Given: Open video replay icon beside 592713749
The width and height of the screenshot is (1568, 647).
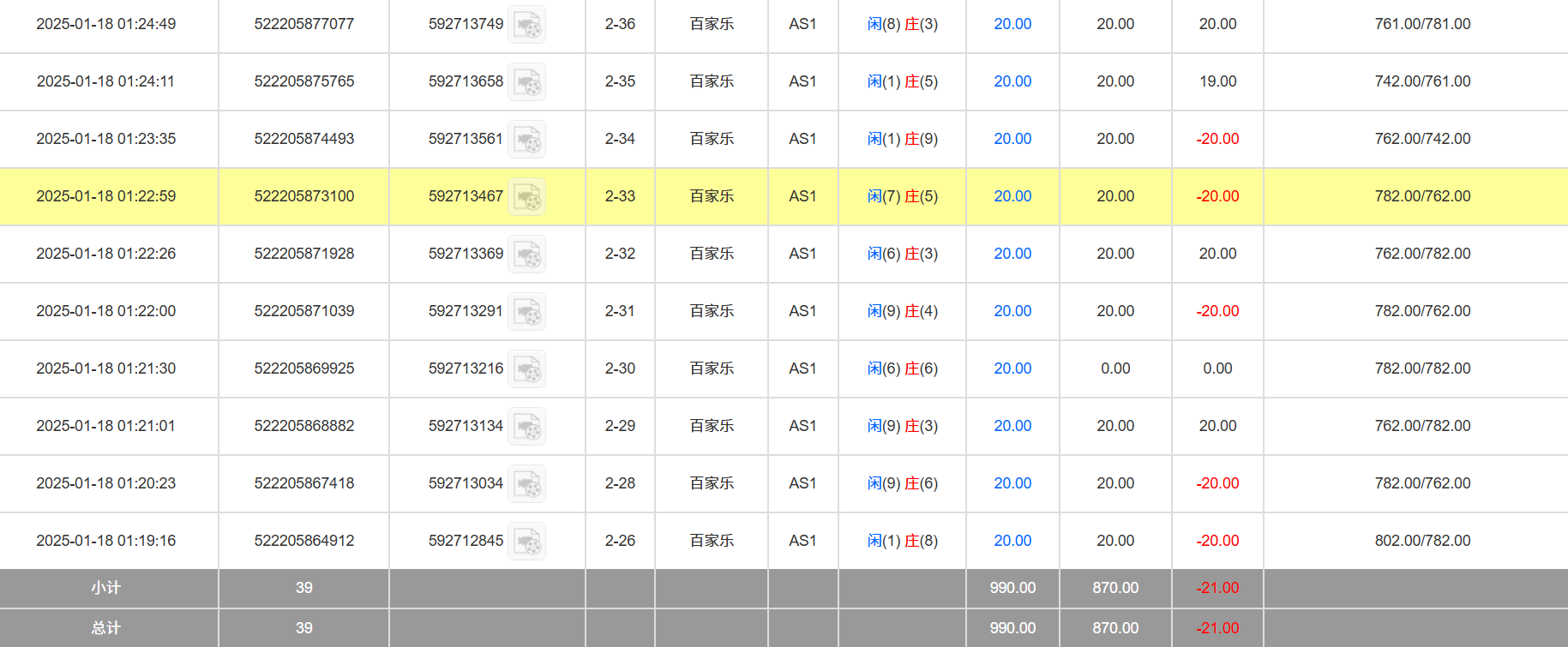Looking at the screenshot, I should 526,25.
